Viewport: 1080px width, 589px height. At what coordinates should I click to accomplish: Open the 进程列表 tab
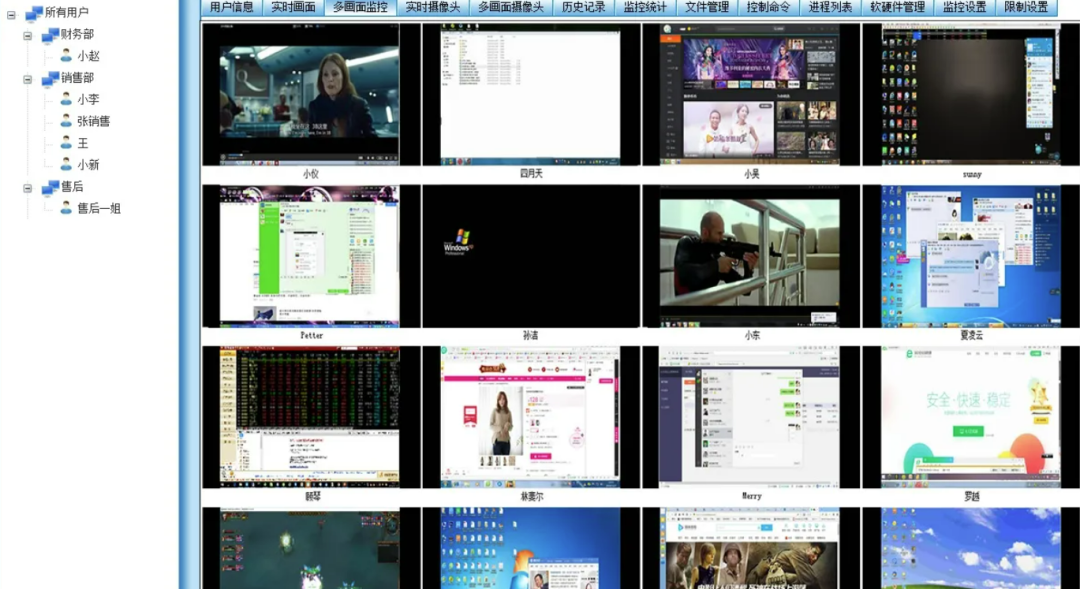pos(830,8)
